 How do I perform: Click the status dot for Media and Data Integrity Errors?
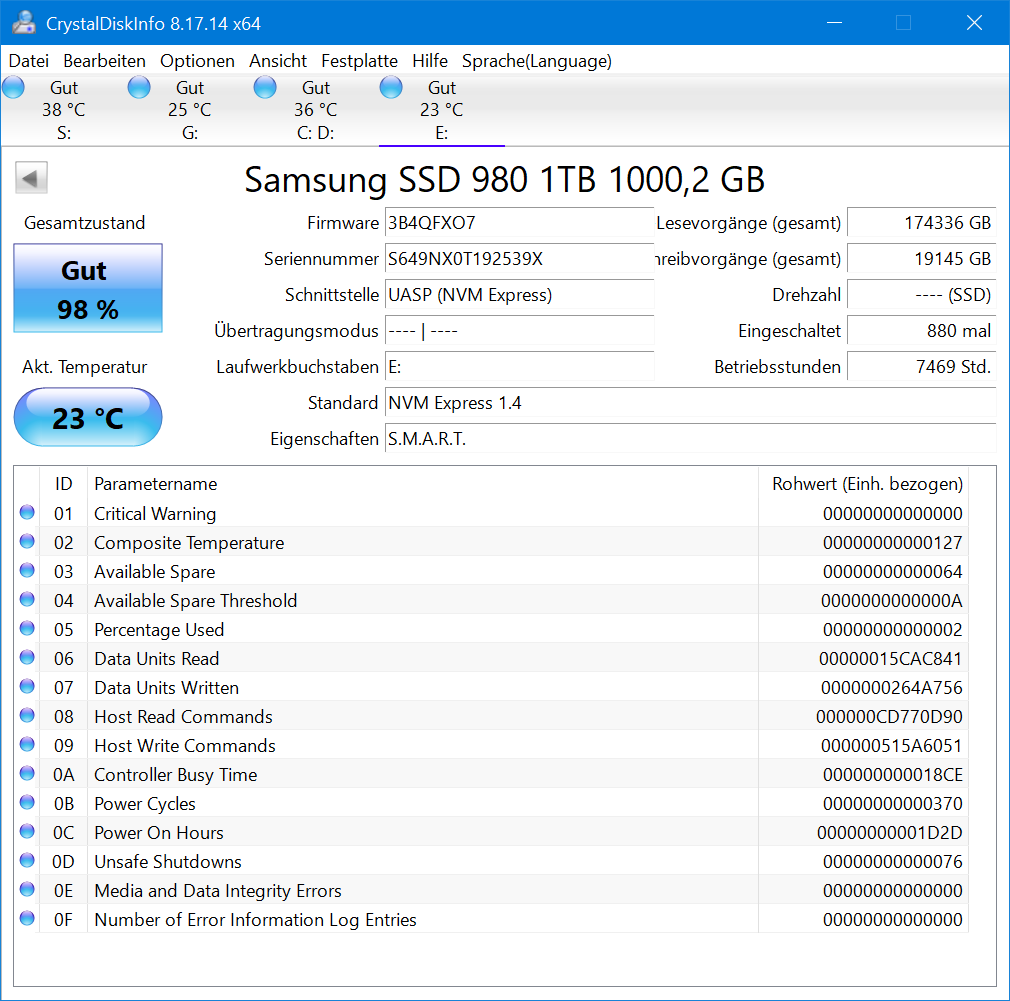click(x=27, y=889)
